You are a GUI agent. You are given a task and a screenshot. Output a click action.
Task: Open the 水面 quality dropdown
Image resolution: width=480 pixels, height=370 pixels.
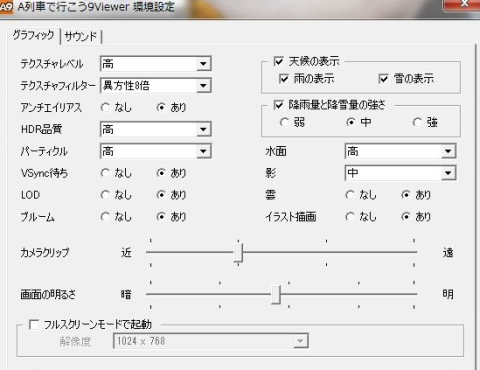click(x=400, y=151)
